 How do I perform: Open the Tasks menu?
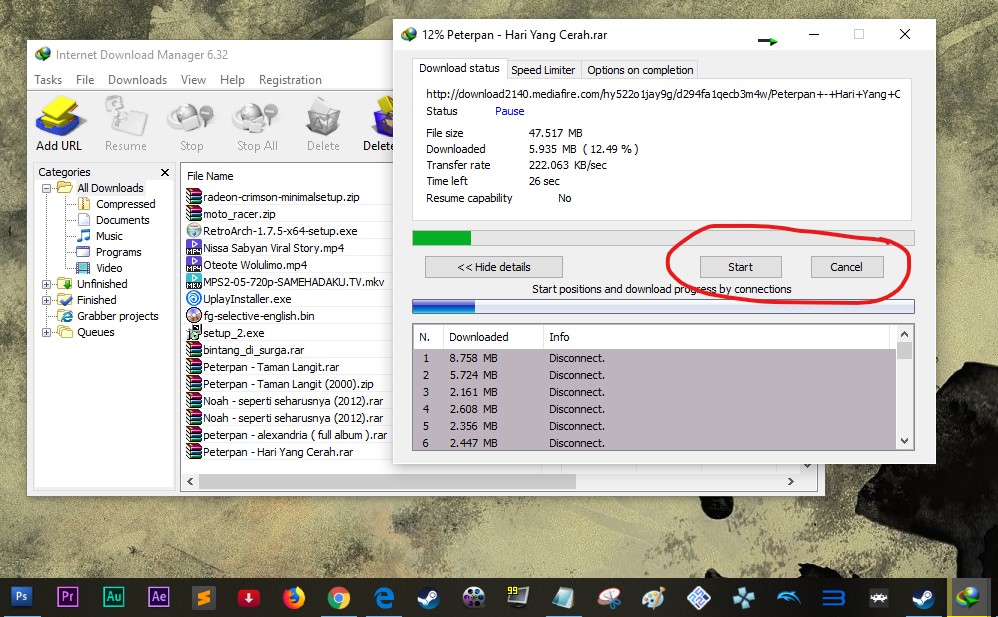[48, 80]
